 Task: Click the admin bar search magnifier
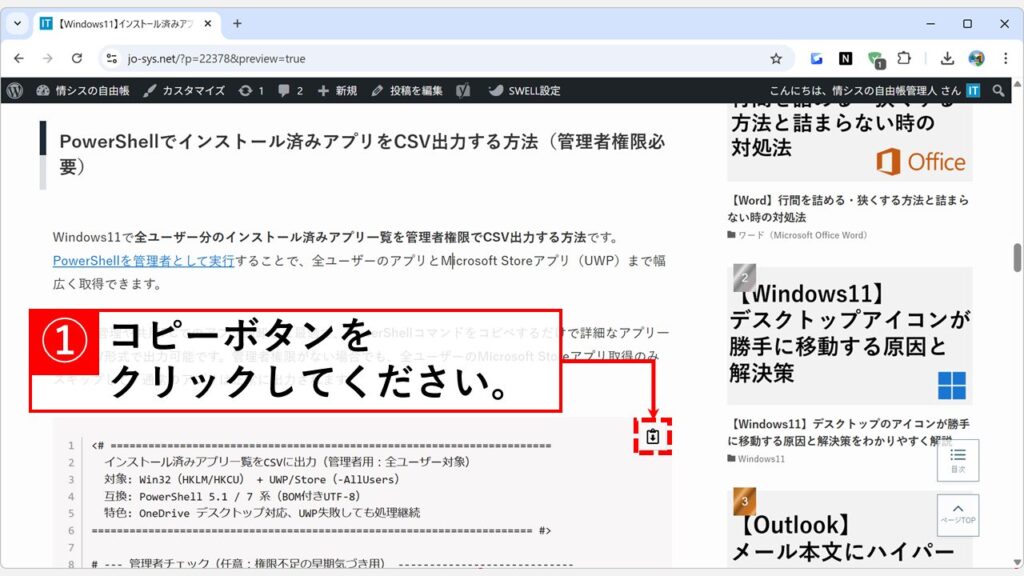coord(998,90)
